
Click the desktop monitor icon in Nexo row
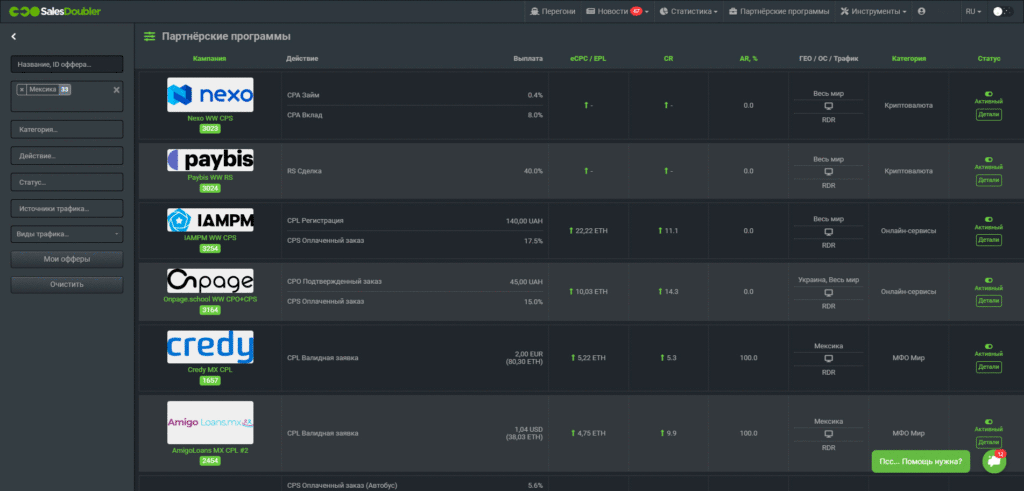click(828, 105)
